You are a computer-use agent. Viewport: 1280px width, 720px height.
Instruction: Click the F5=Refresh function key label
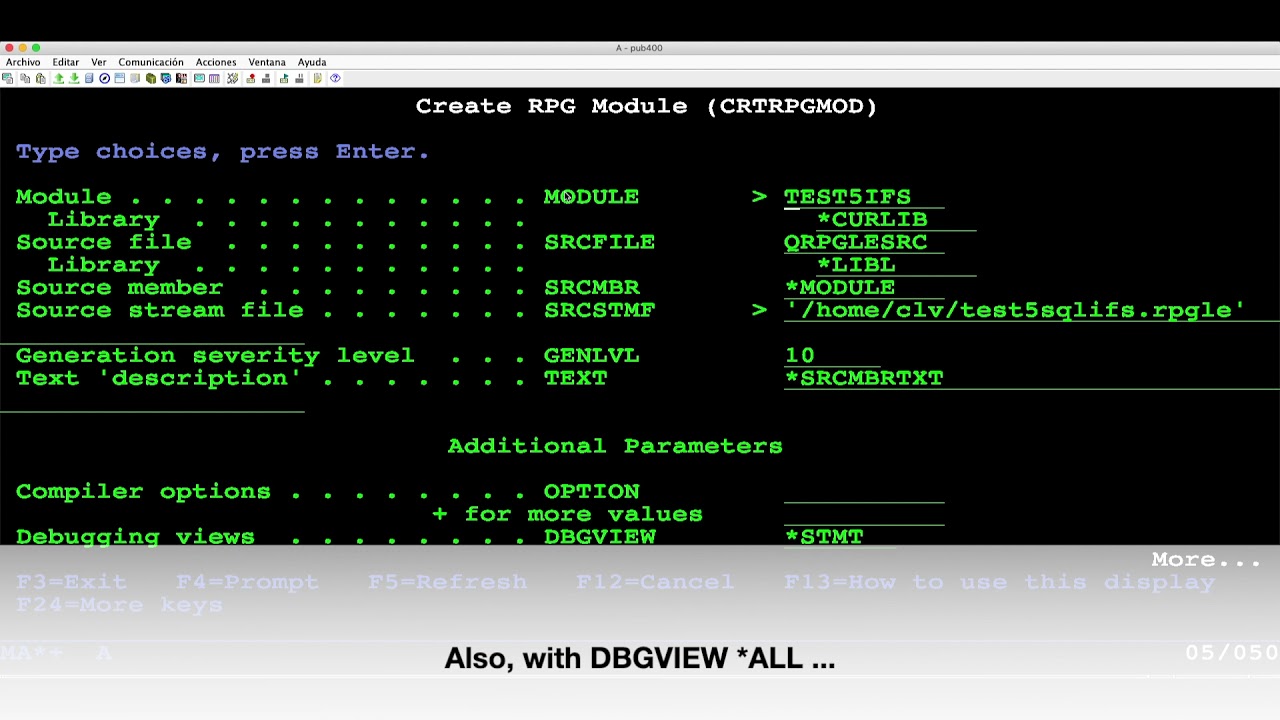pyautogui.click(x=448, y=582)
